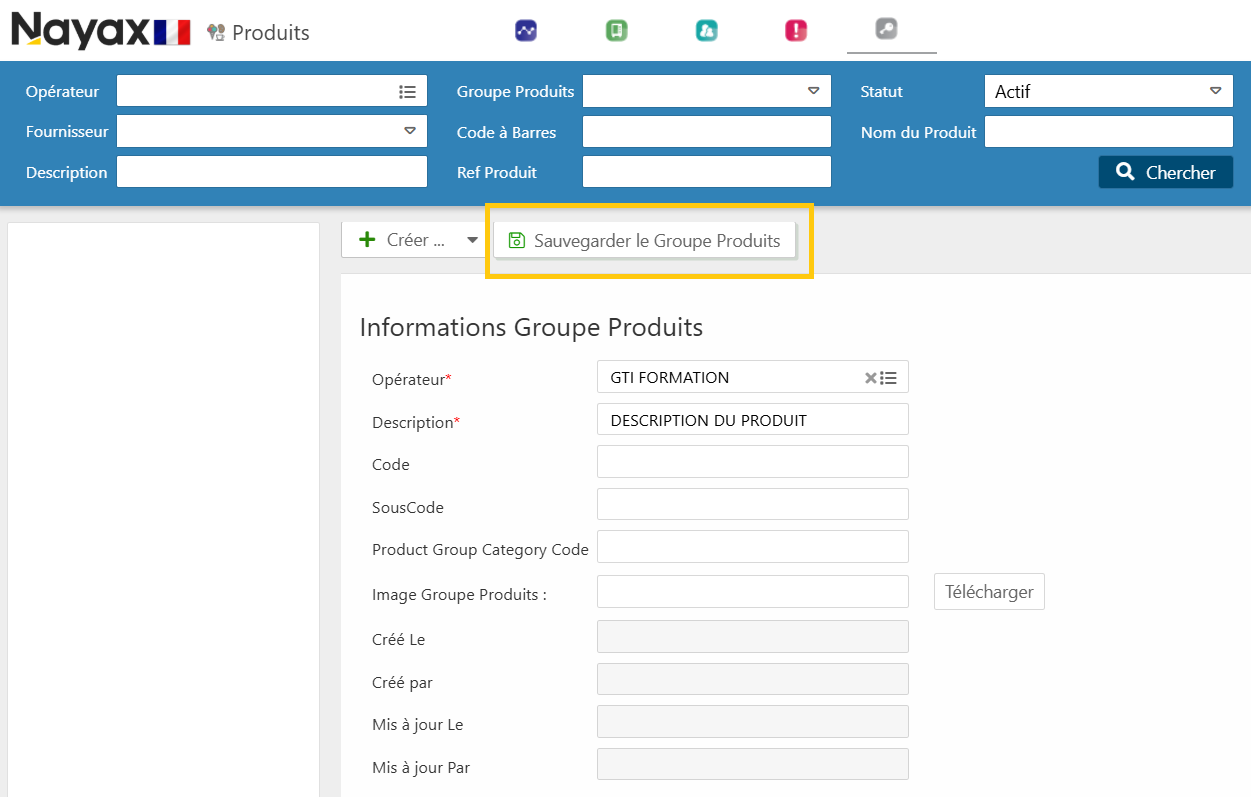This screenshot has width=1251, height=797.
Task: Click the save disk icon on Sauvegarder
Action: (x=517, y=241)
